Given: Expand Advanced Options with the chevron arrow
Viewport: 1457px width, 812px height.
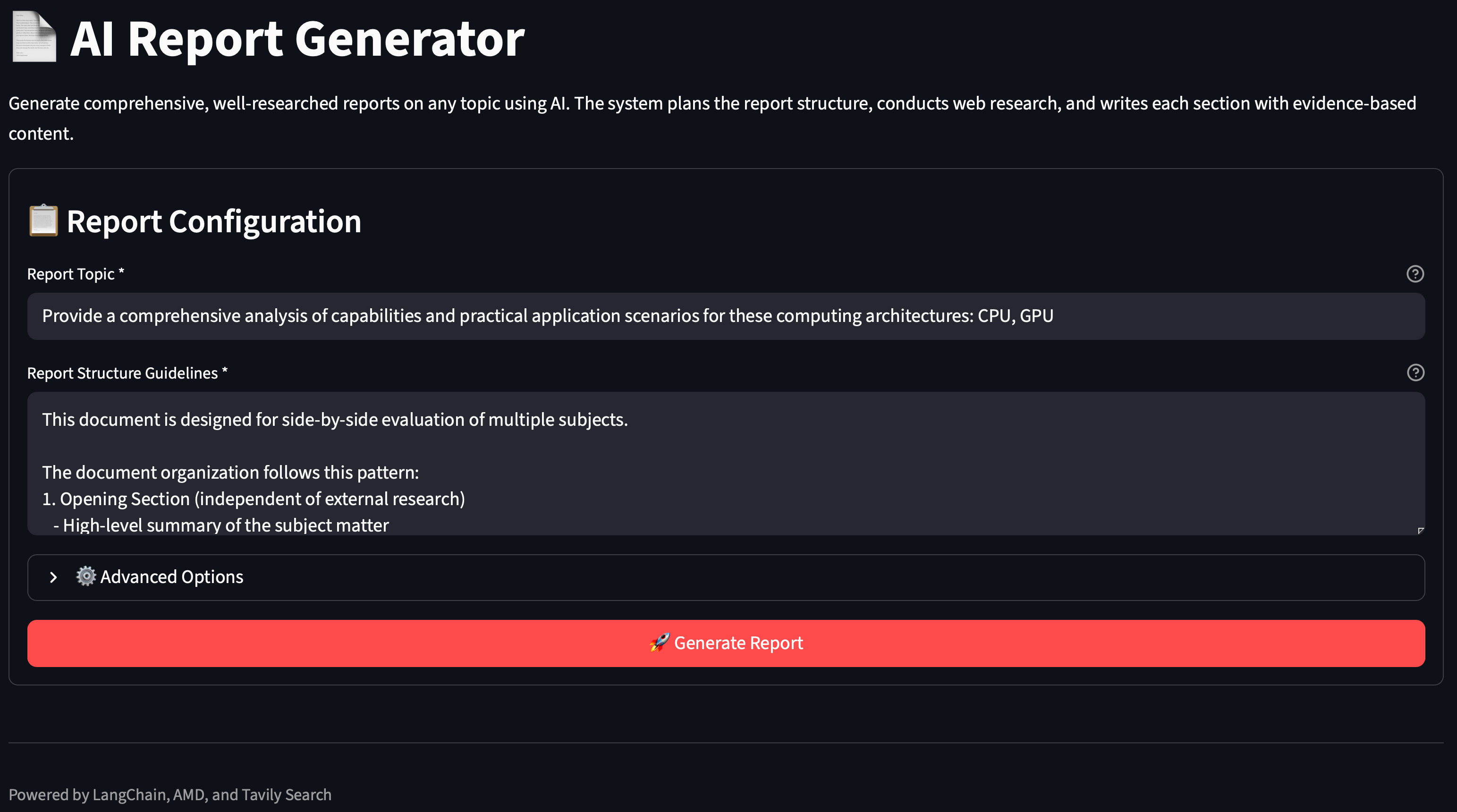Looking at the screenshot, I should click(53, 577).
